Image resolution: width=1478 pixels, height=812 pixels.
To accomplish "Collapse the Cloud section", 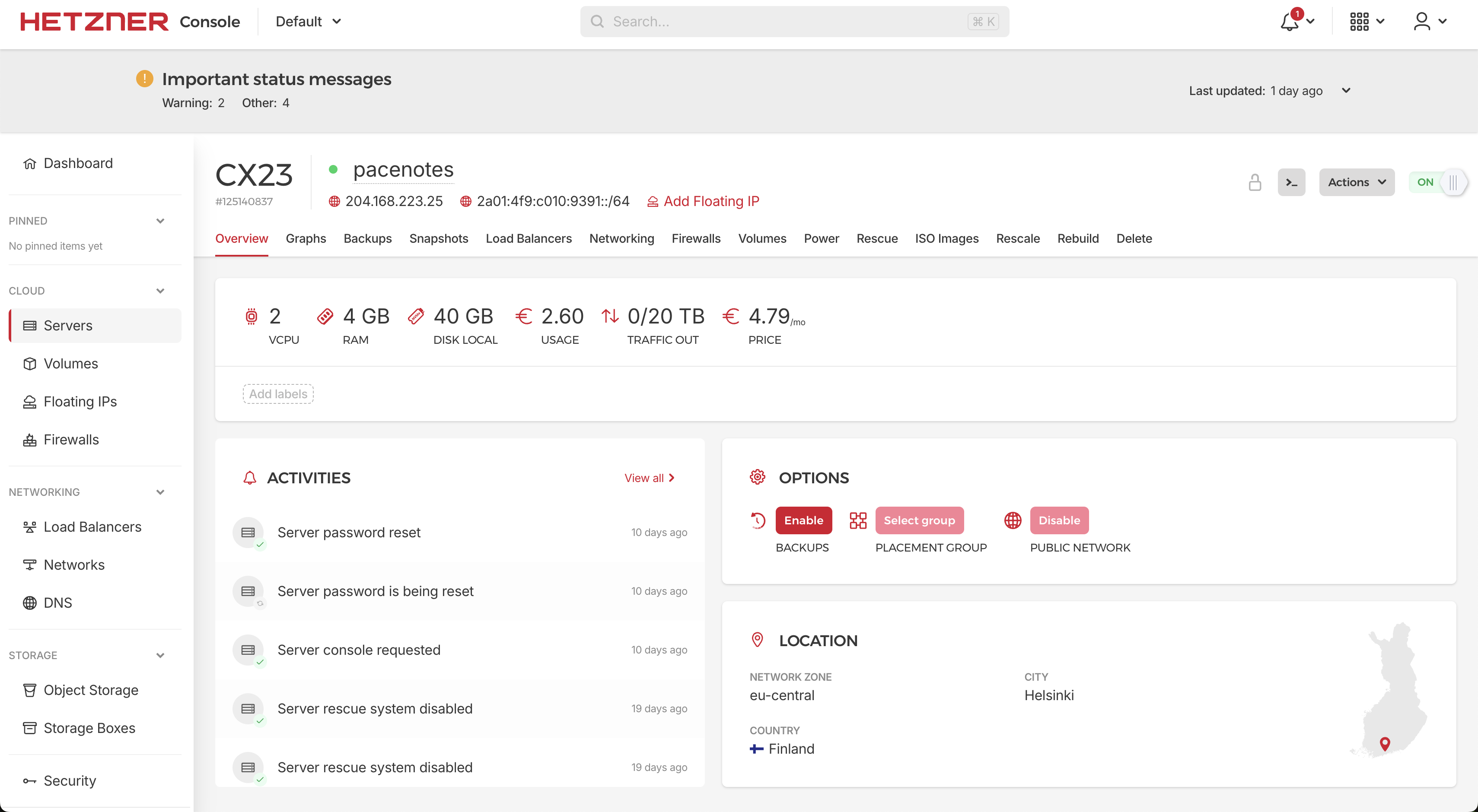I will coord(161,291).
